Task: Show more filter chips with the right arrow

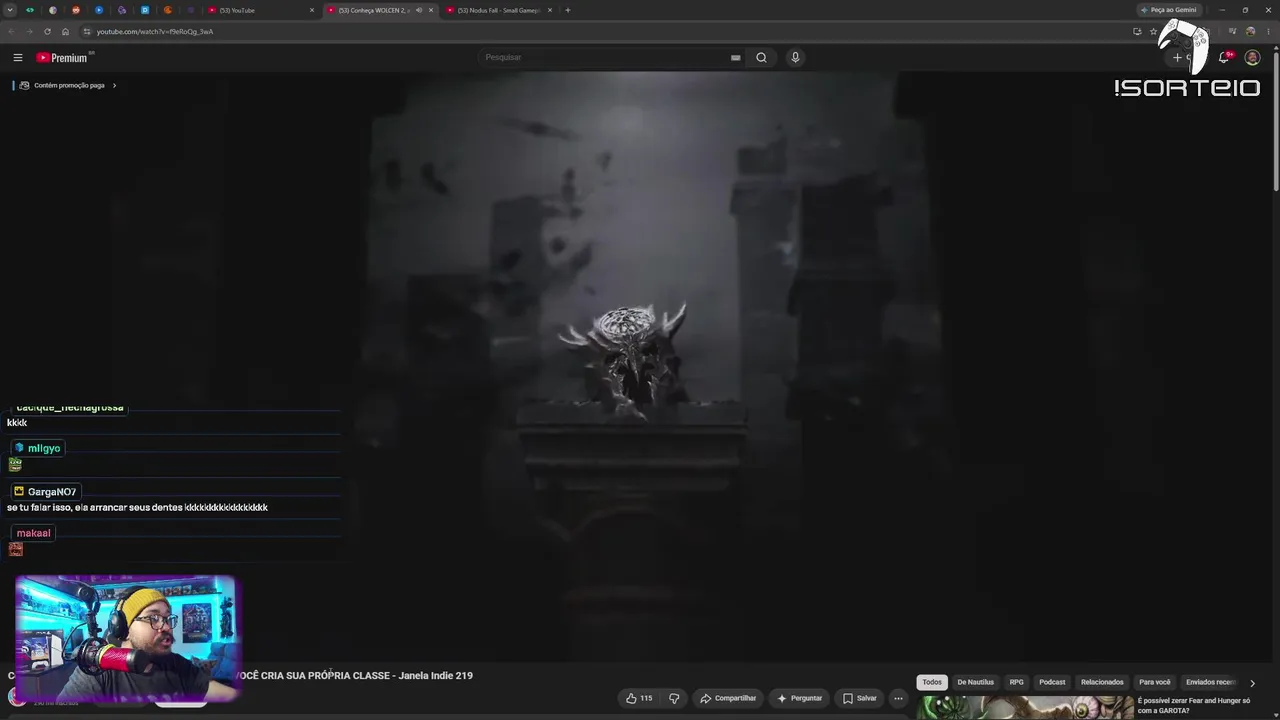Action: click(1252, 683)
